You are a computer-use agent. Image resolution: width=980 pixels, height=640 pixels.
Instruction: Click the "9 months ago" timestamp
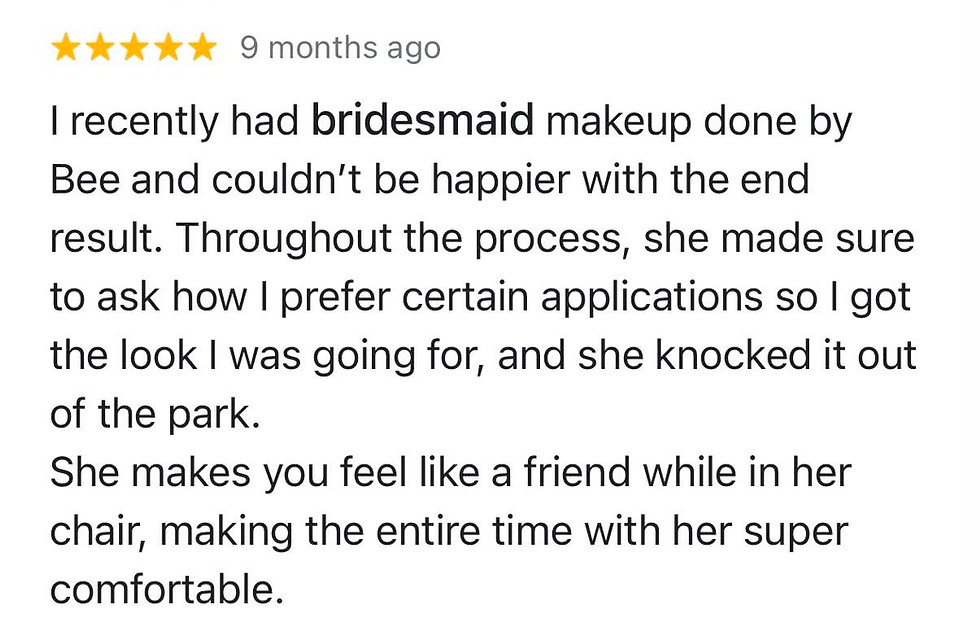[341, 49]
